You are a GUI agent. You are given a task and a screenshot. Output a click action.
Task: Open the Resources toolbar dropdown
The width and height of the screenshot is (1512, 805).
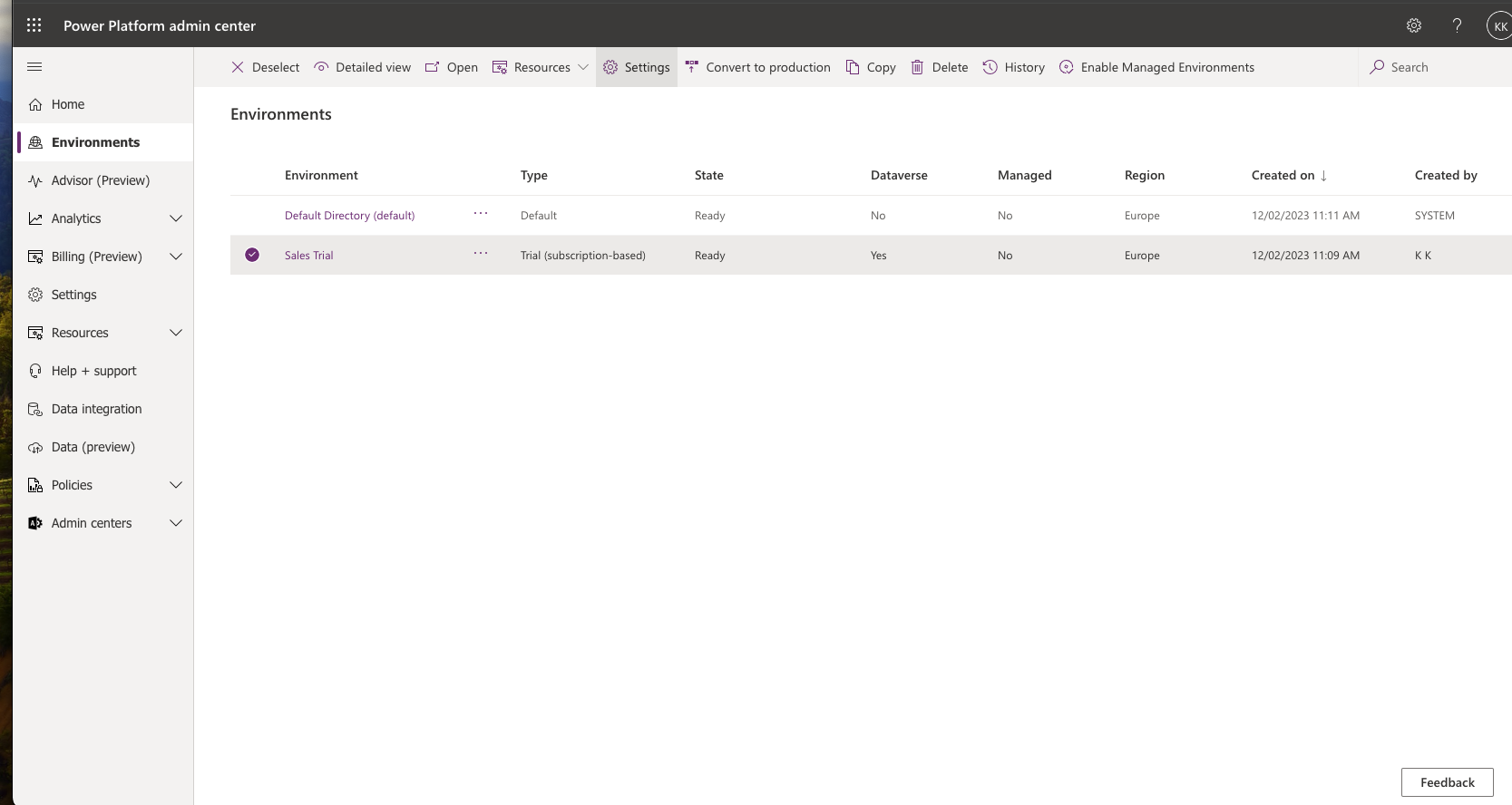coord(540,67)
